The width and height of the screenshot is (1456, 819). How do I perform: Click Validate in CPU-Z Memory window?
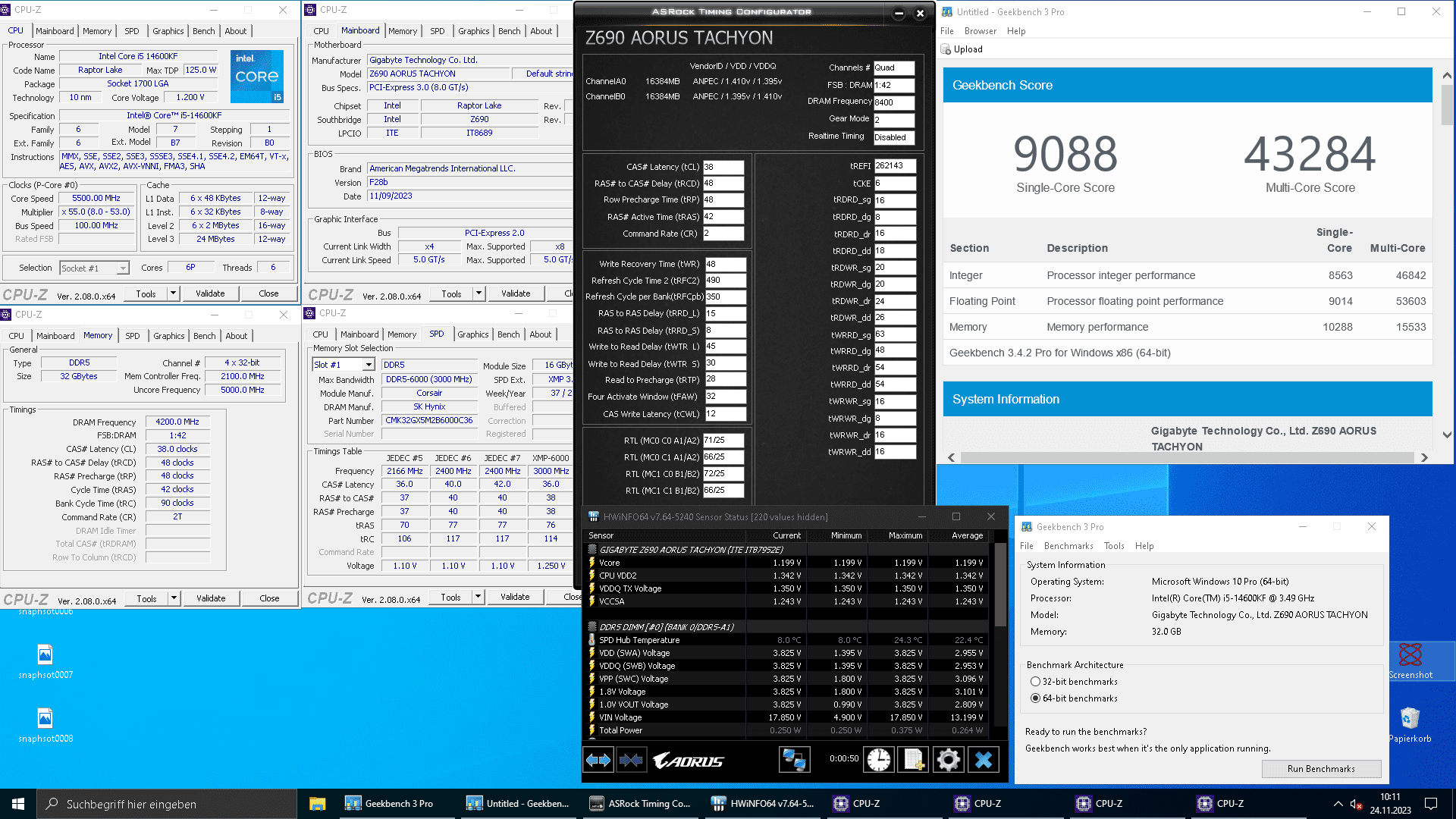211,598
